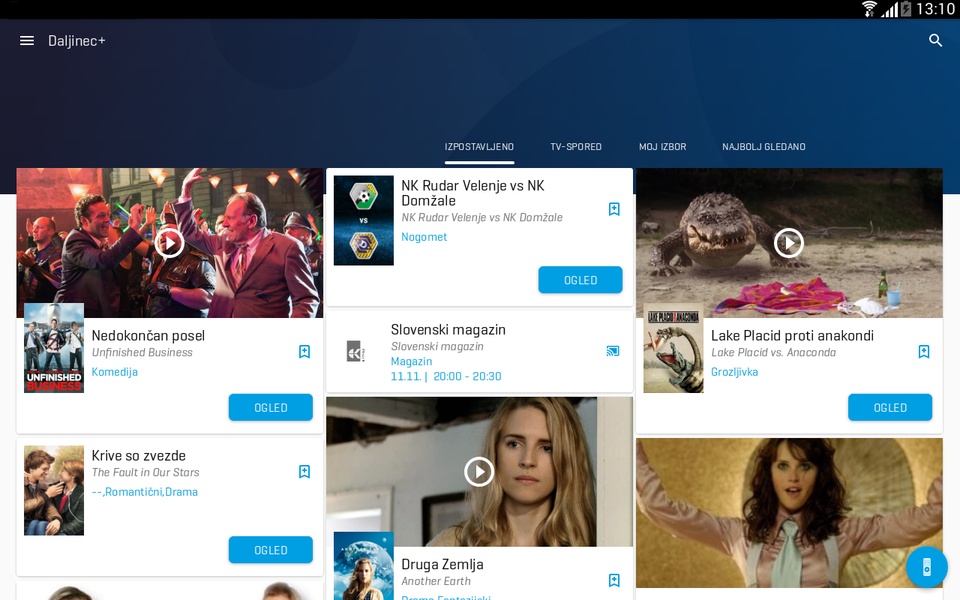Open the Druga Zemlja title

pos(442,564)
